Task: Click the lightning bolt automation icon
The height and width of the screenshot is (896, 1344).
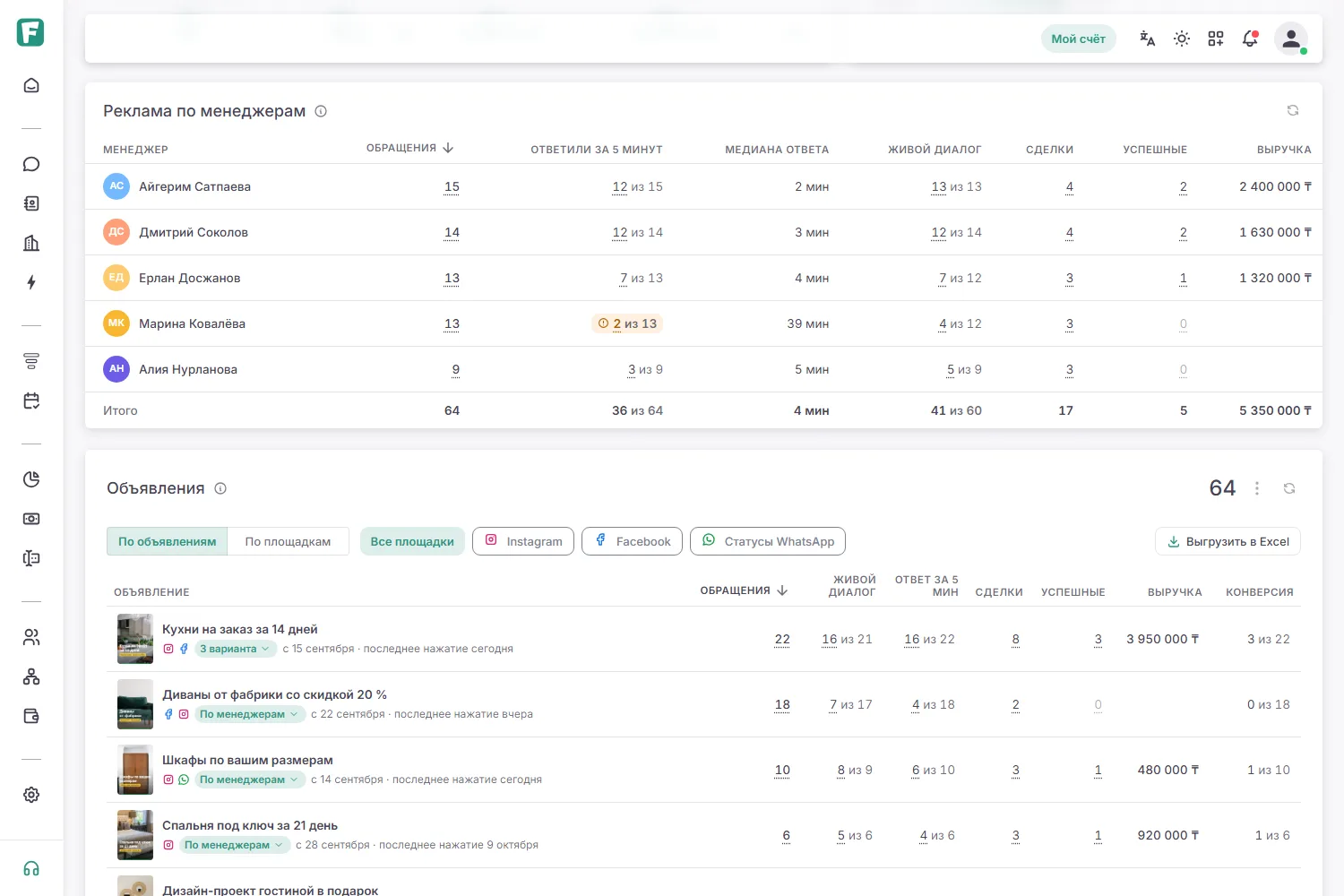Action: (31, 282)
